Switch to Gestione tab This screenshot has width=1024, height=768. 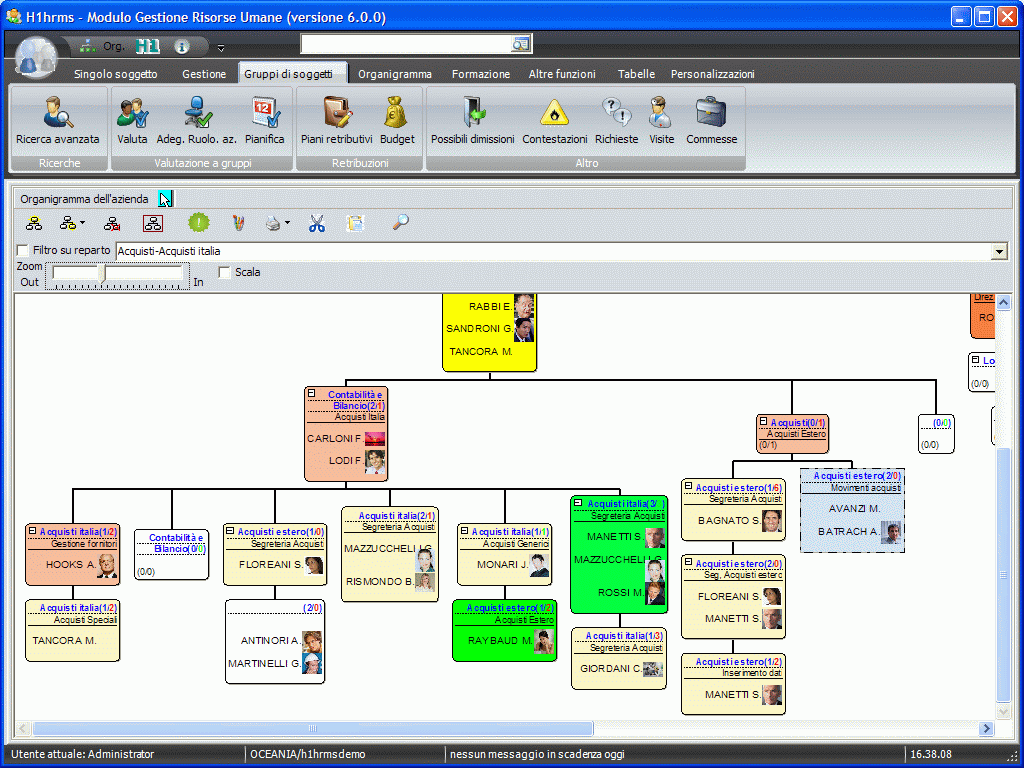point(204,74)
